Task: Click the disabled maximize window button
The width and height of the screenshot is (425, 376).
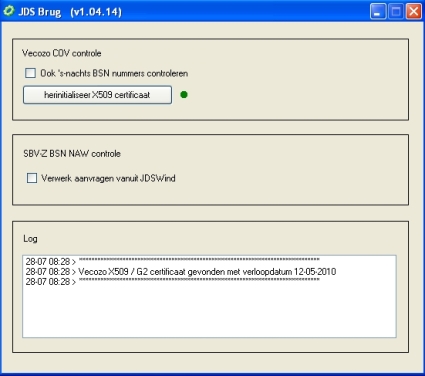Action: [x=396, y=12]
